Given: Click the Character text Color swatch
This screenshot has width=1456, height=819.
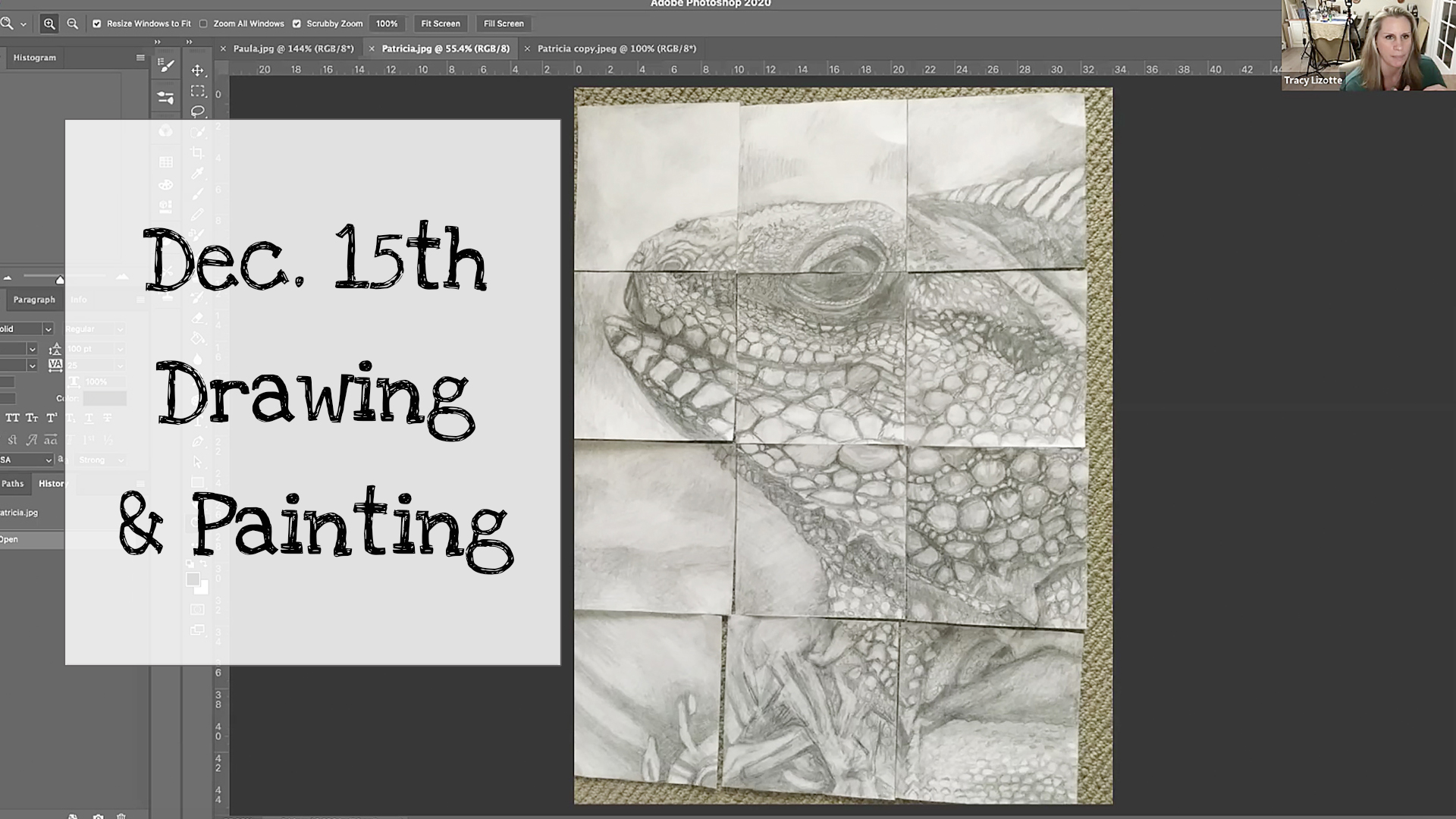Looking at the screenshot, I should coord(105,399).
